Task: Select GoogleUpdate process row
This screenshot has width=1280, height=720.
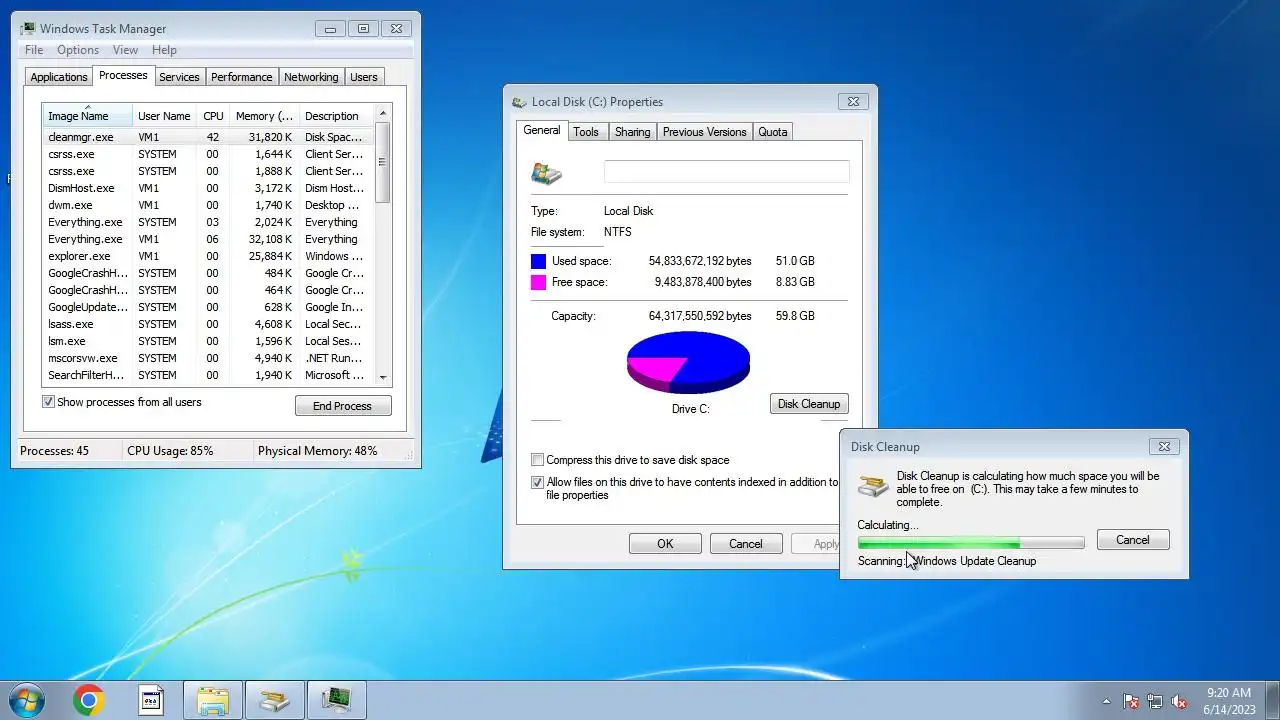Action: coord(208,307)
